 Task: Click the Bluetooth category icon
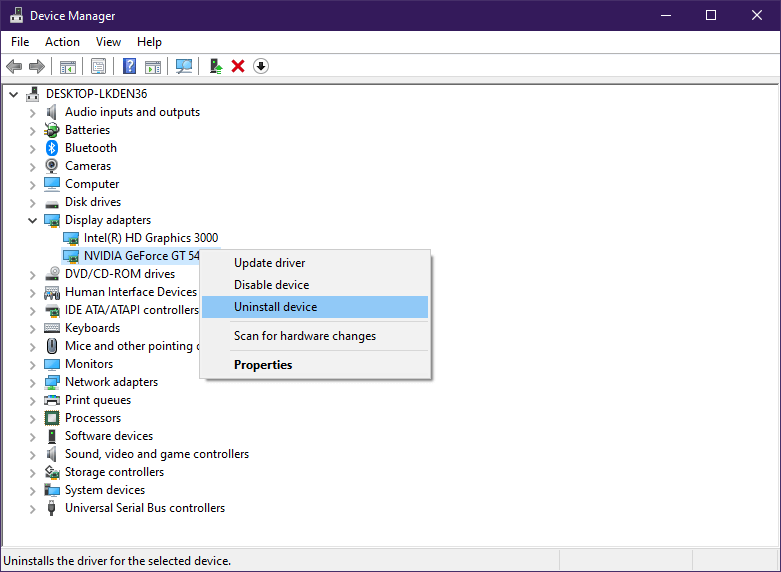pos(52,148)
